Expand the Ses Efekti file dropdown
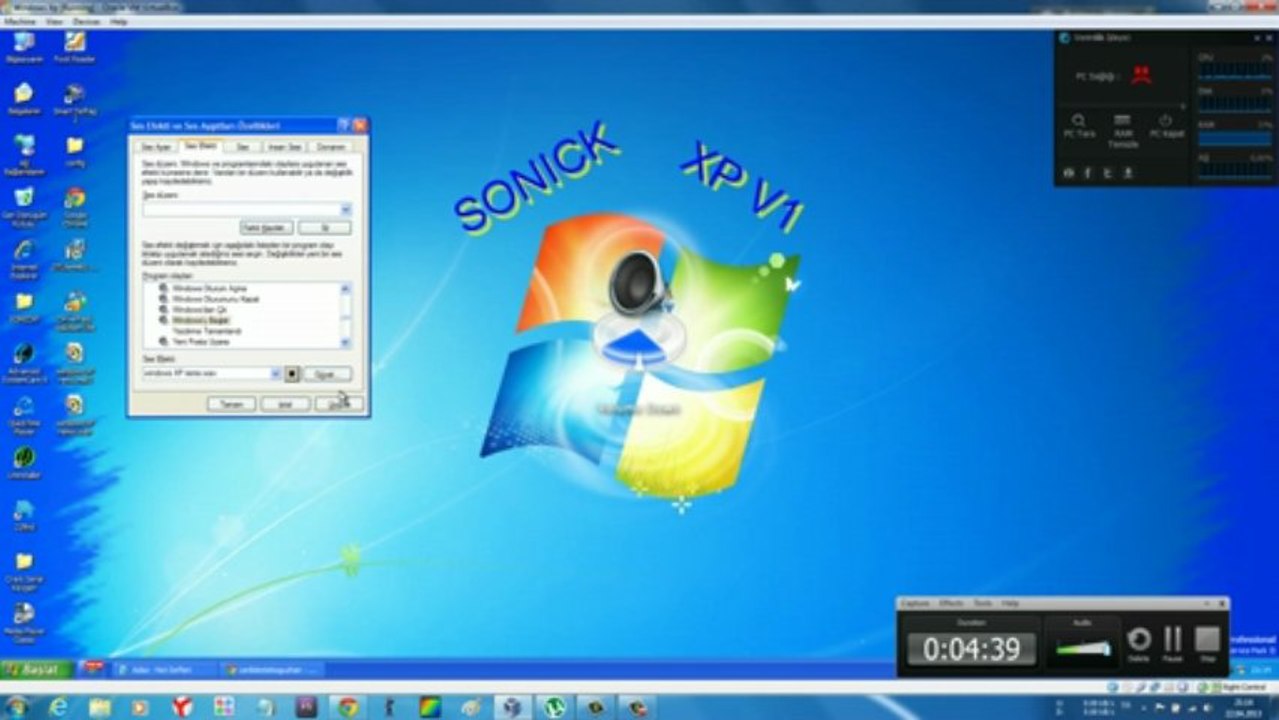The height and width of the screenshot is (720, 1279). [275, 373]
